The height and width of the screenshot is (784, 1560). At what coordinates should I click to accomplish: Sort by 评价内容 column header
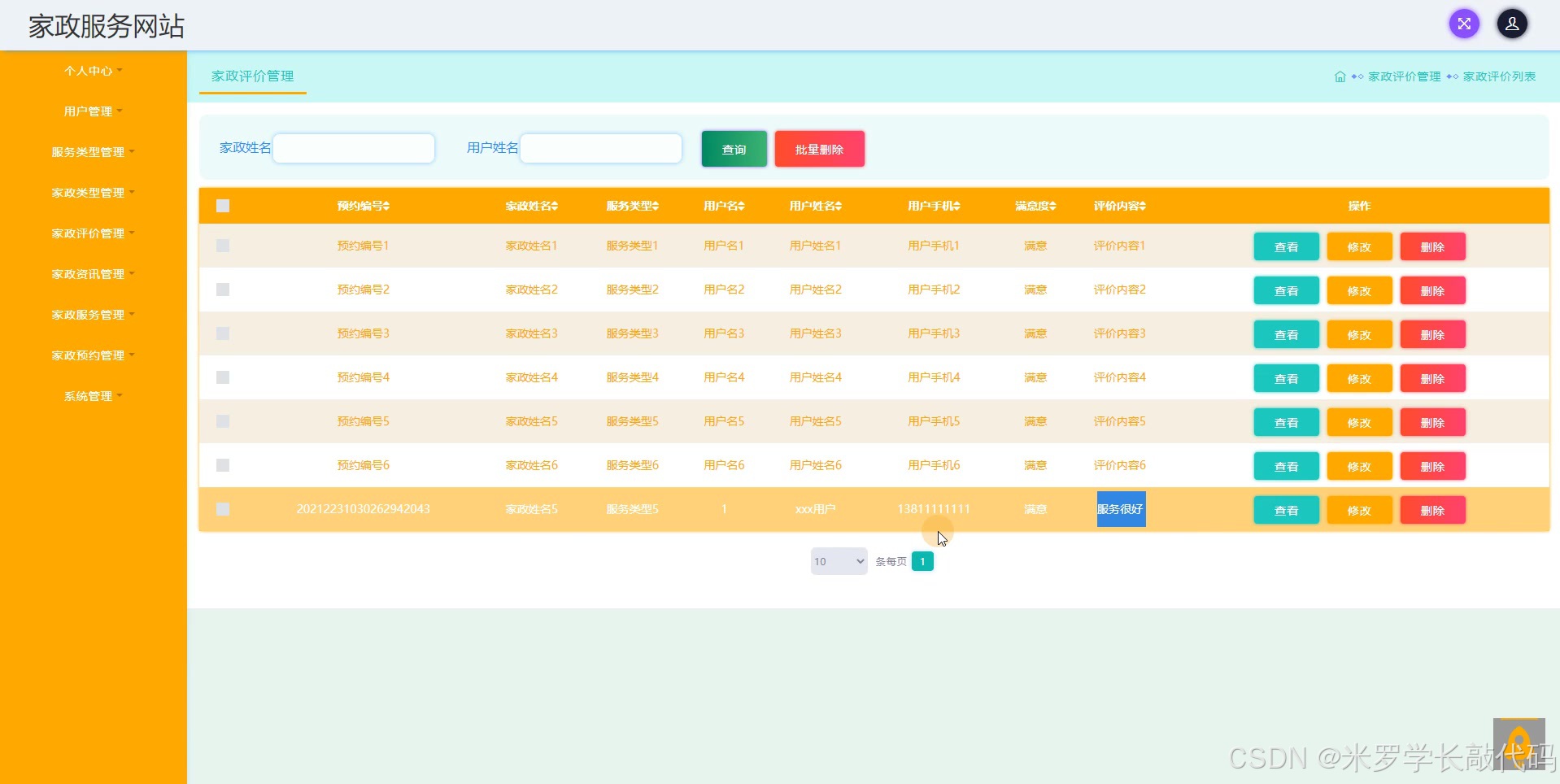[x=1119, y=206]
